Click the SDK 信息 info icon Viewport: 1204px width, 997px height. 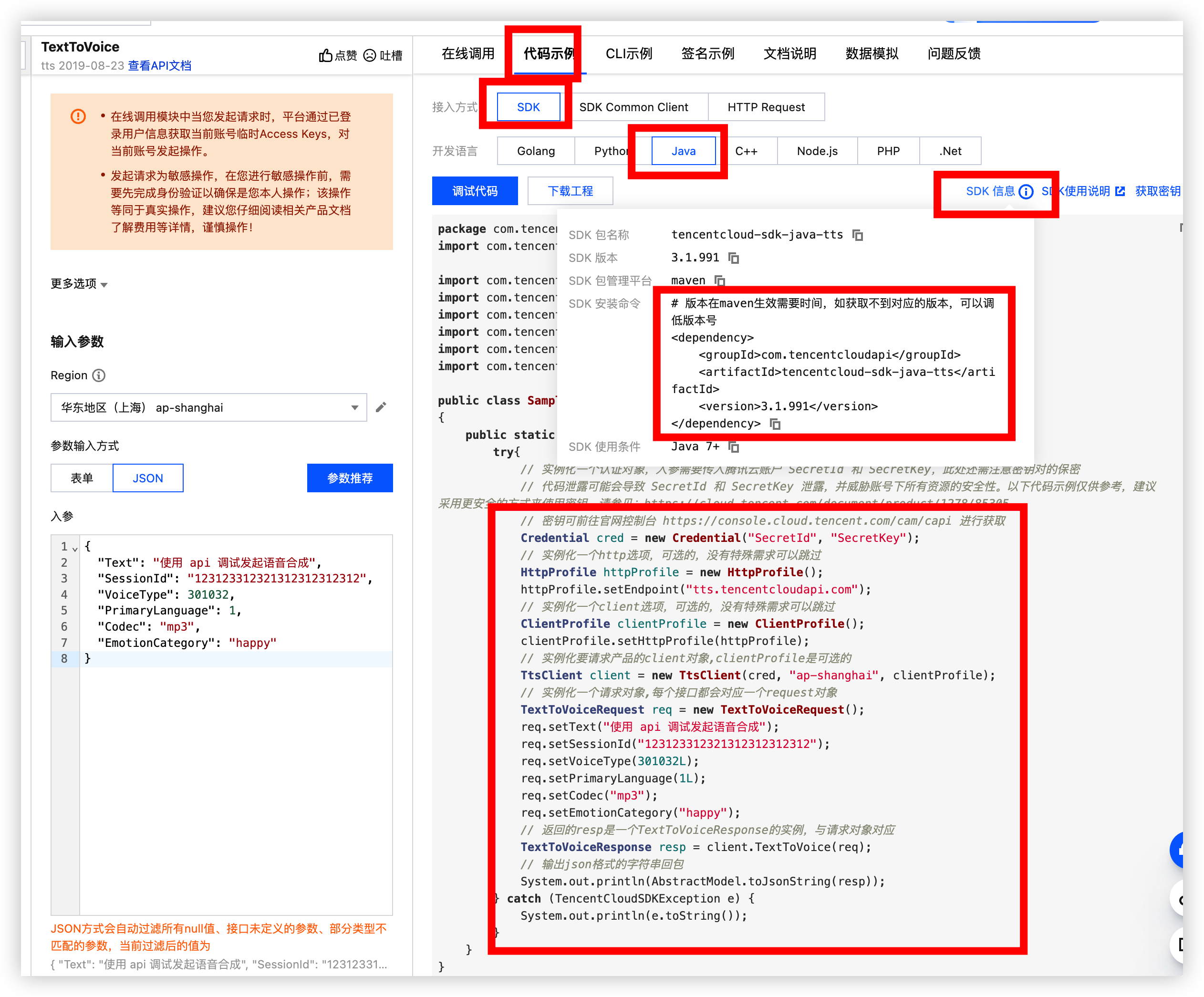1026,191
